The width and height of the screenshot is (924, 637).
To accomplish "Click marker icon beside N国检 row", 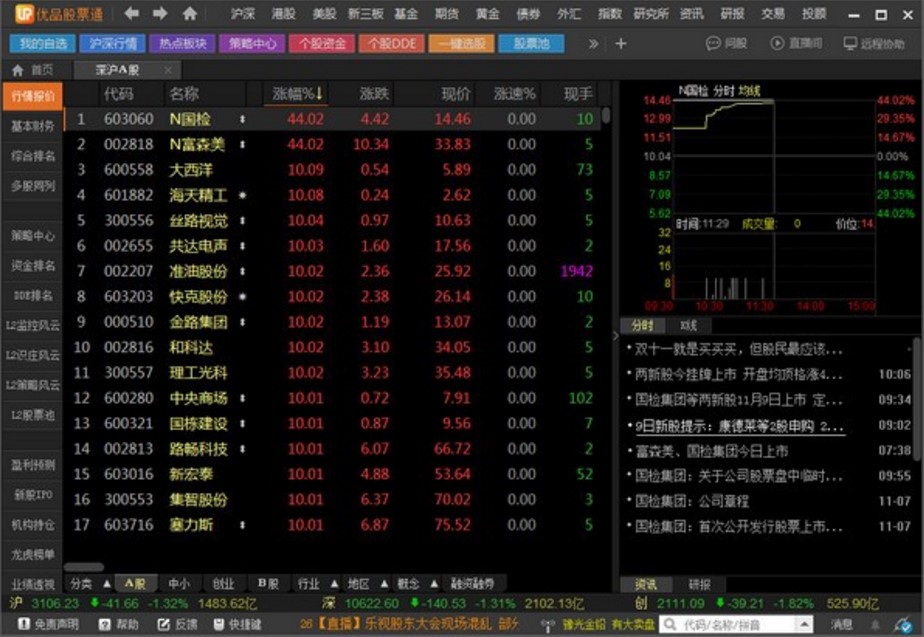I will tap(242, 119).
